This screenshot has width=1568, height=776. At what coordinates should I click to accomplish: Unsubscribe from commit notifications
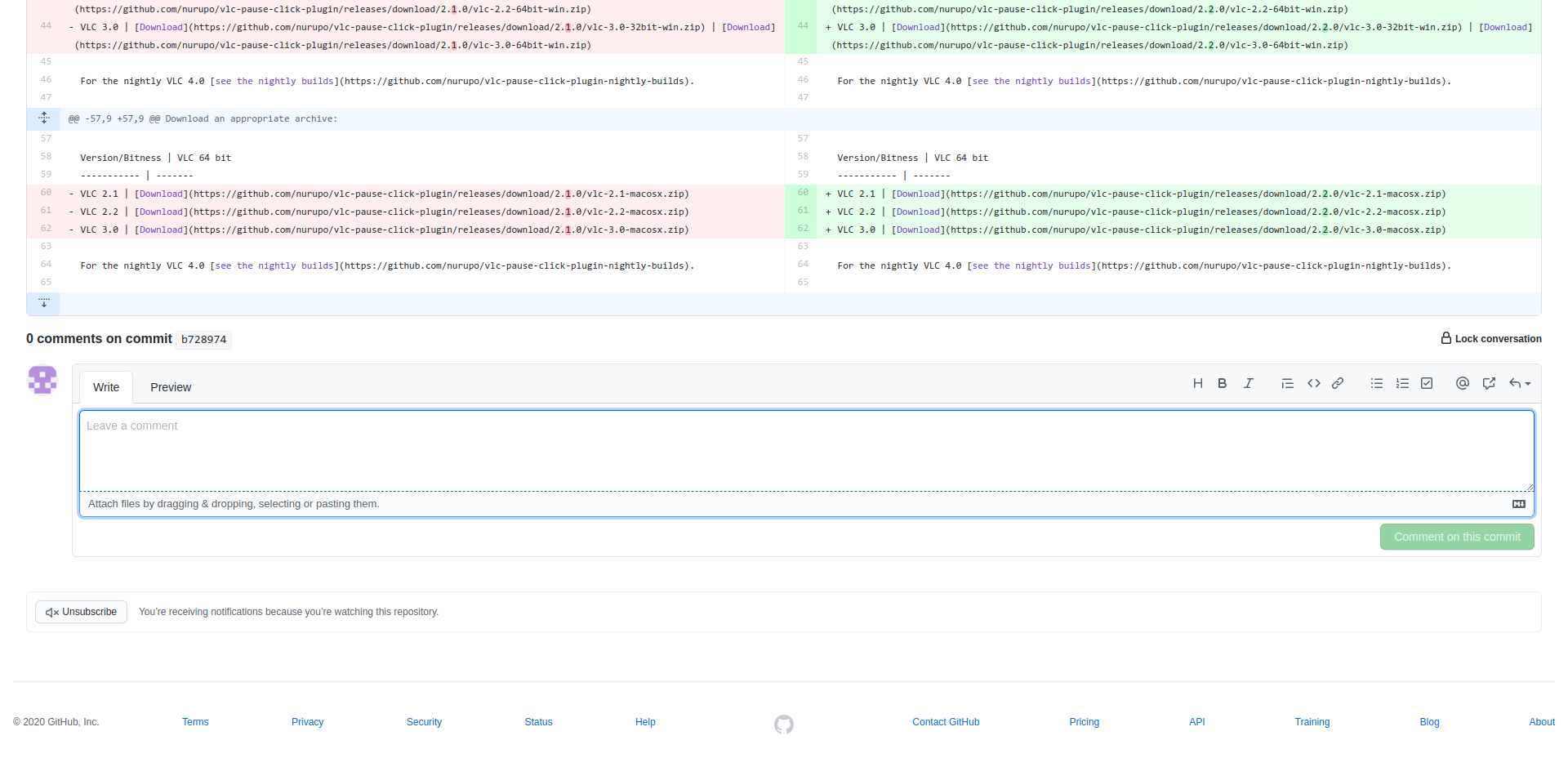point(81,612)
